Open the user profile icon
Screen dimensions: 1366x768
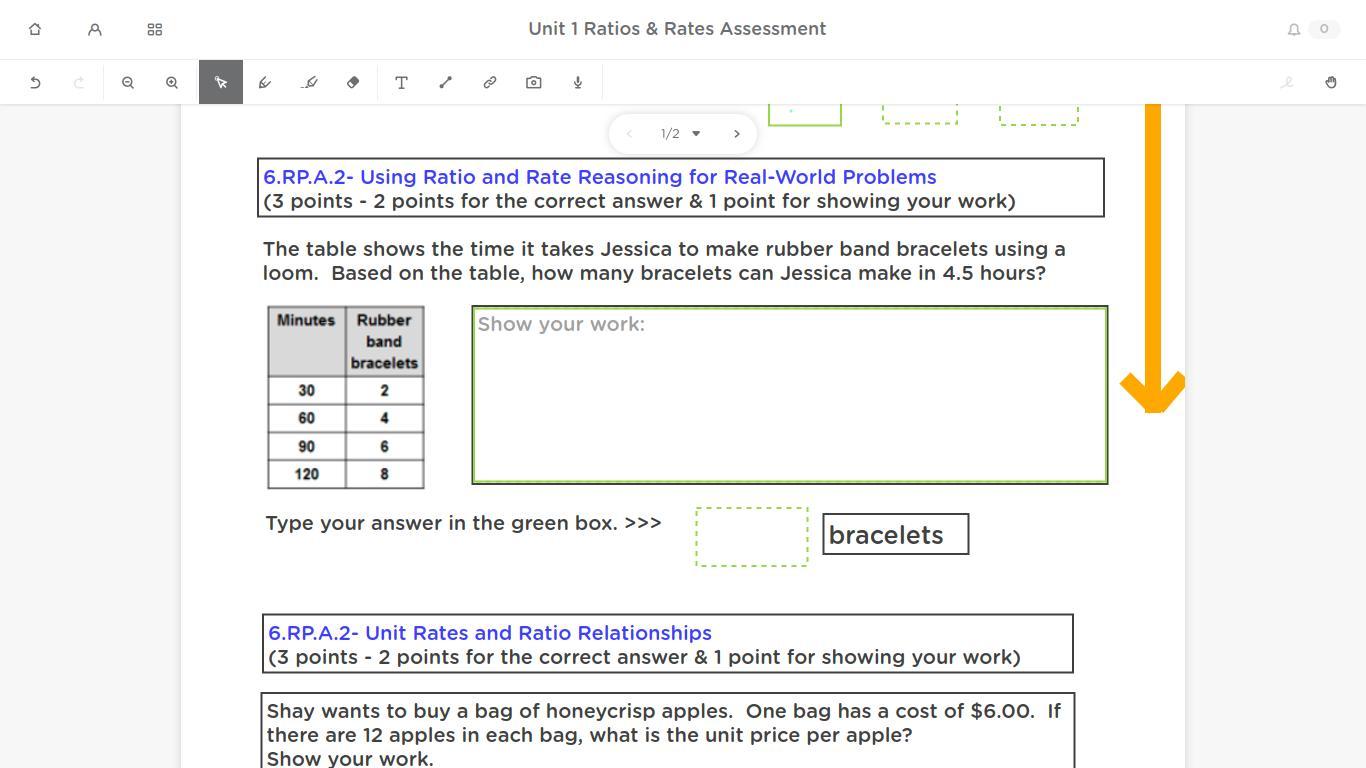[x=95, y=30]
